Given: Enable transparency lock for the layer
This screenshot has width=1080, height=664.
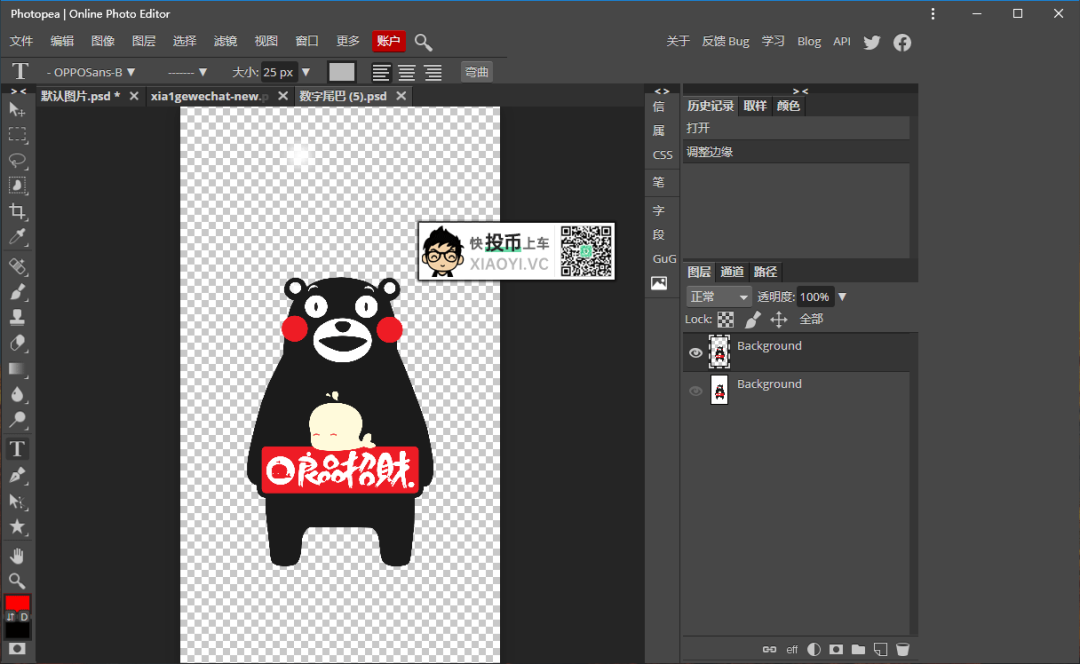Looking at the screenshot, I should point(727,318).
